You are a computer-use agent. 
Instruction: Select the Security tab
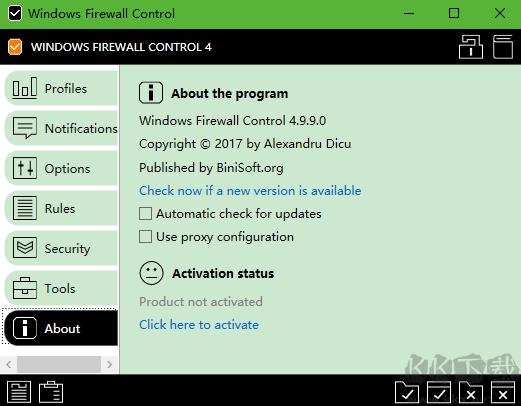(61, 248)
